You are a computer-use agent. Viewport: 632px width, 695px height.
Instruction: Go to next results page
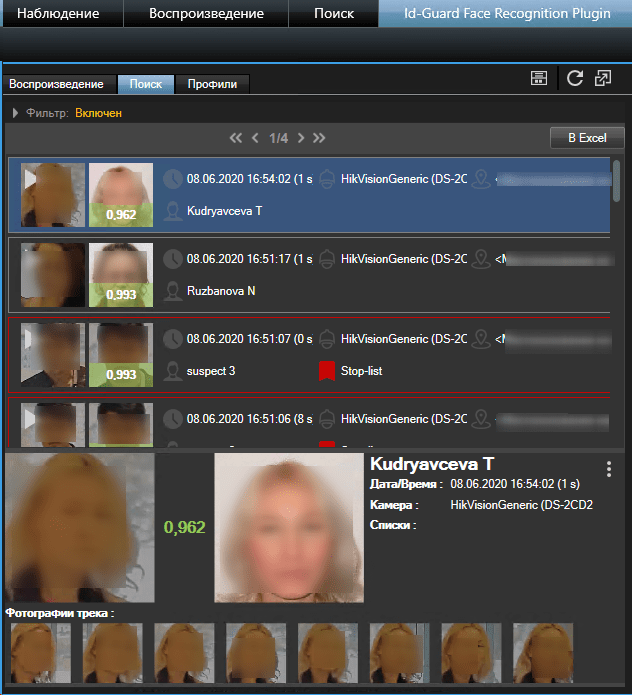[300, 138]
